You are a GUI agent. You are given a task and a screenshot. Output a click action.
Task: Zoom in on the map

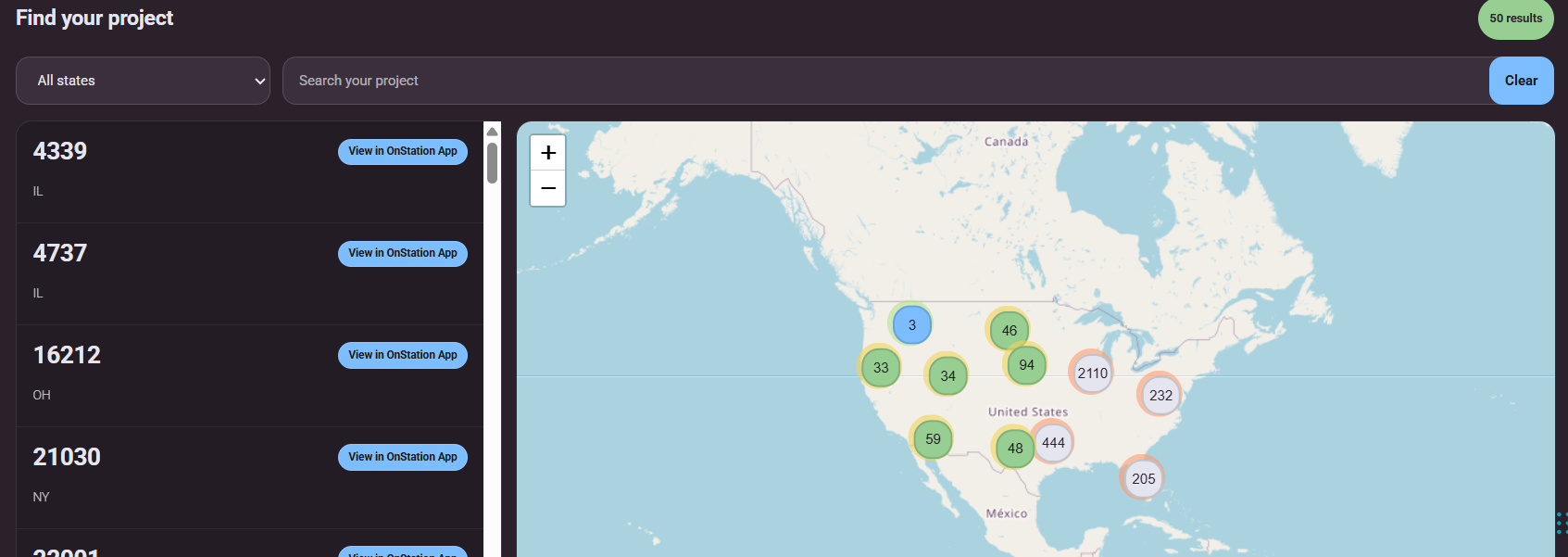tap(547, 153)
